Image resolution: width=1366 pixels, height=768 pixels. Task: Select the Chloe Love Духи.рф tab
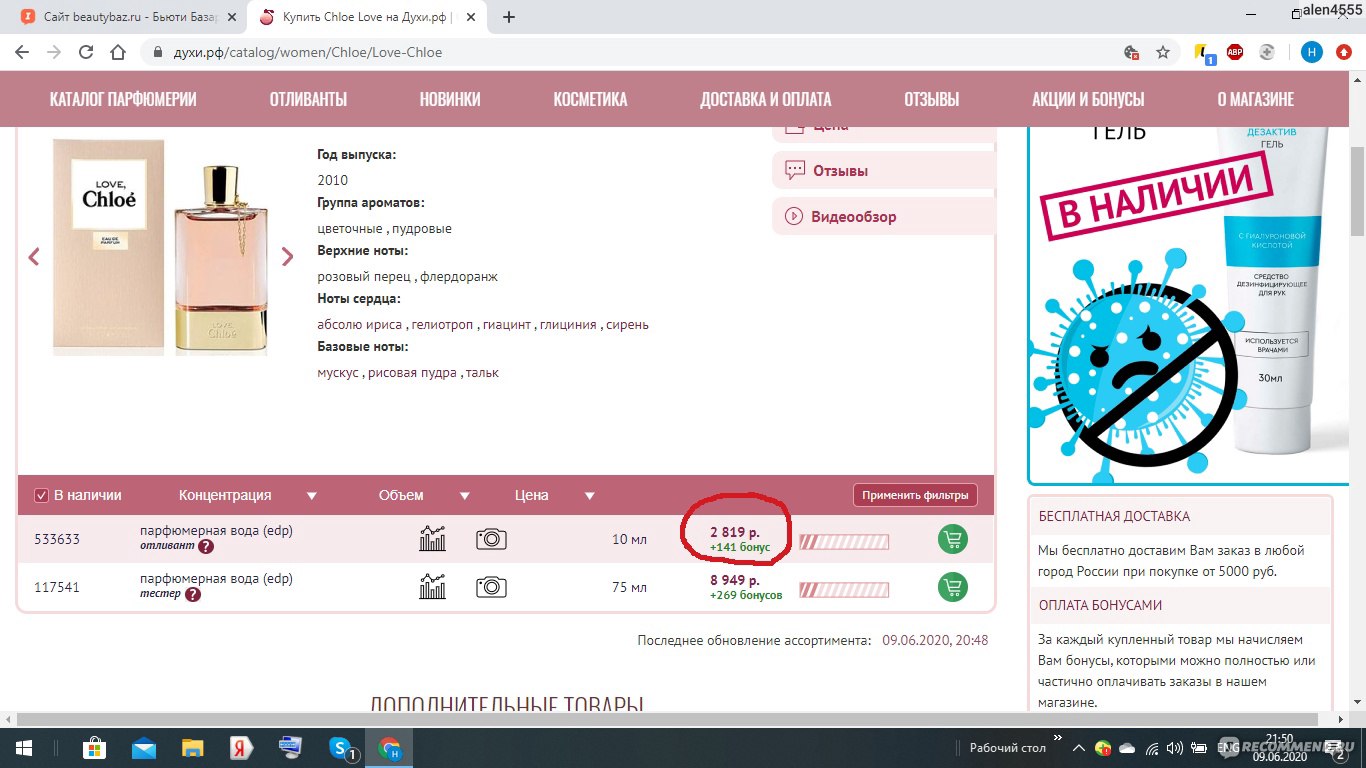(x=367, y=17)
